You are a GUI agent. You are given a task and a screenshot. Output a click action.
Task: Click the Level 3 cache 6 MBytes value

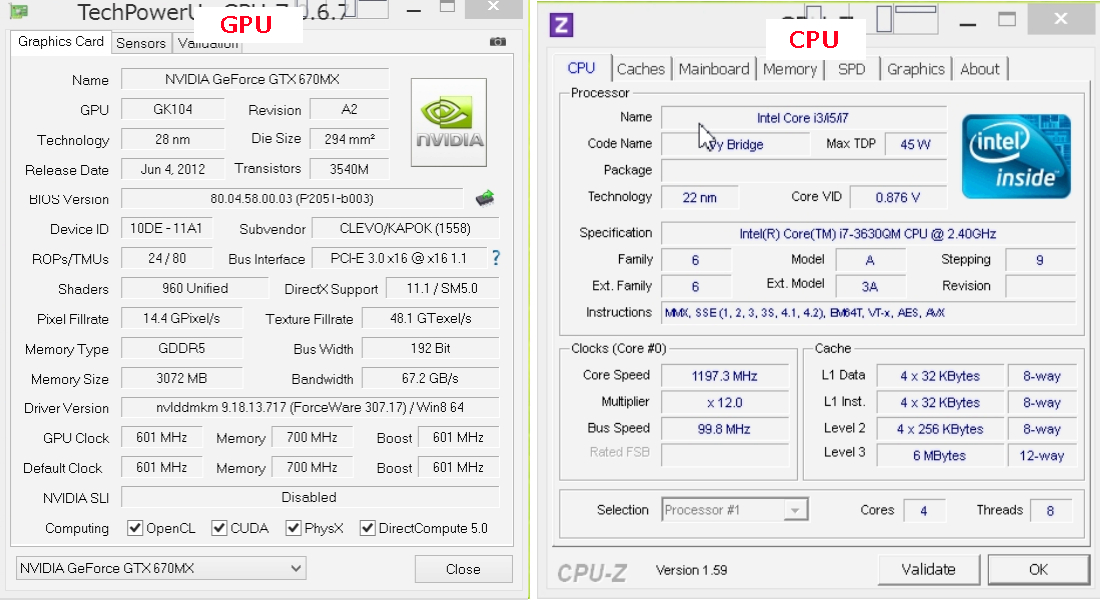coord(939,455)
